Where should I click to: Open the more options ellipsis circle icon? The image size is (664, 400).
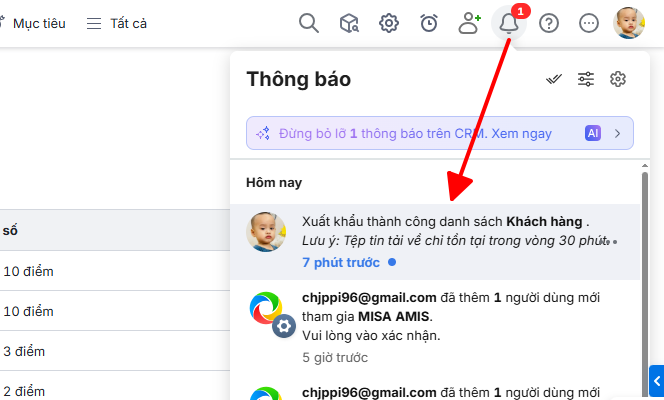(x=589, y=23)
